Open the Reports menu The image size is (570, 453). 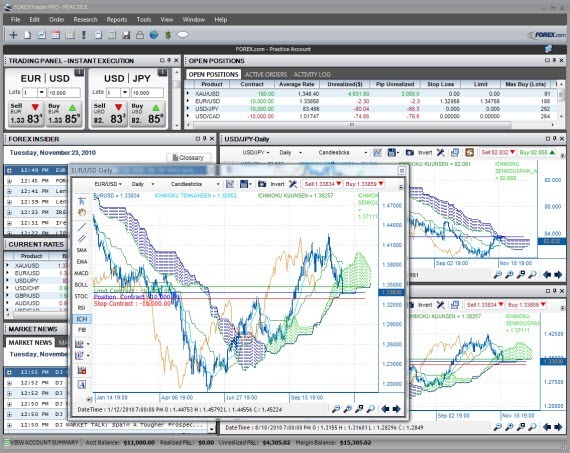coord(117,20)
